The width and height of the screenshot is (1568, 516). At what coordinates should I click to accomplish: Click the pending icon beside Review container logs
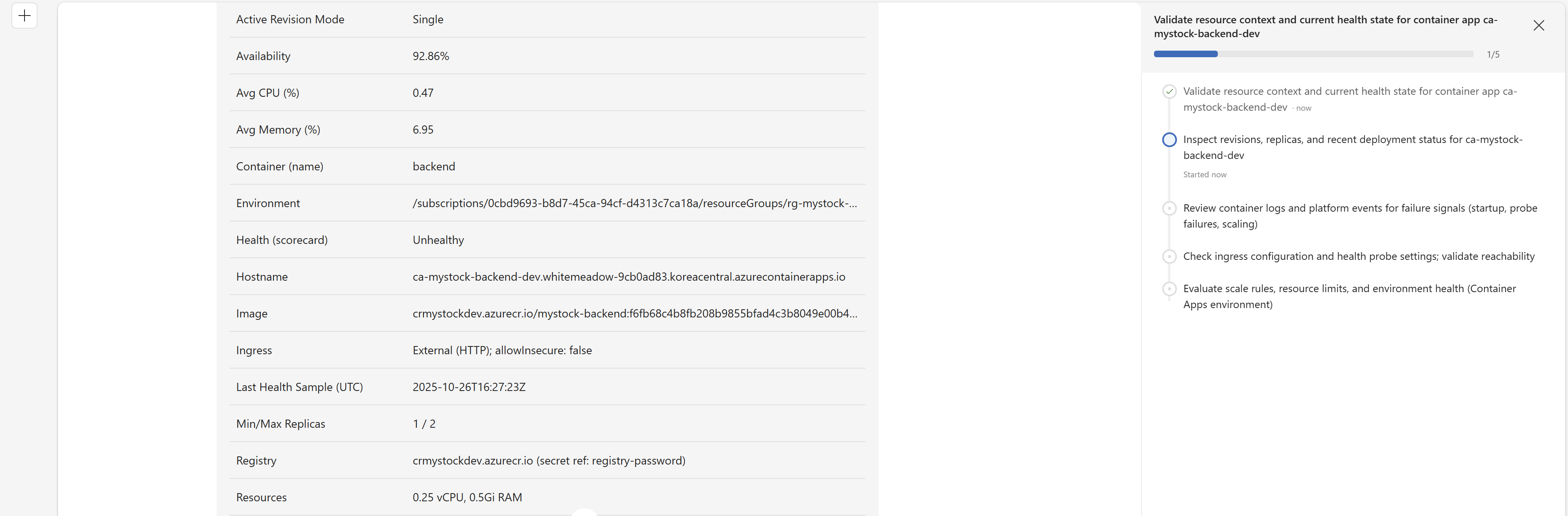click(x=1169, y=209)
